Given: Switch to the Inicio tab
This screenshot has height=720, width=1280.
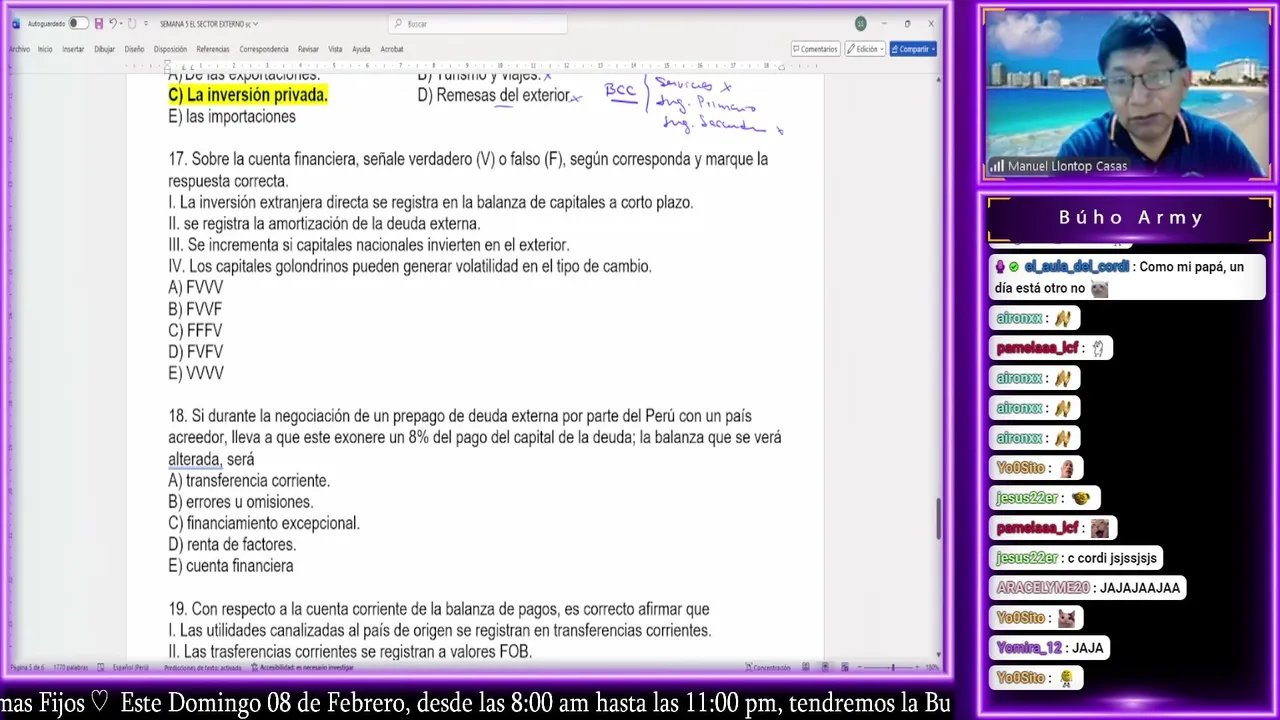Looking at the screenshot, I should pos(45,49).
